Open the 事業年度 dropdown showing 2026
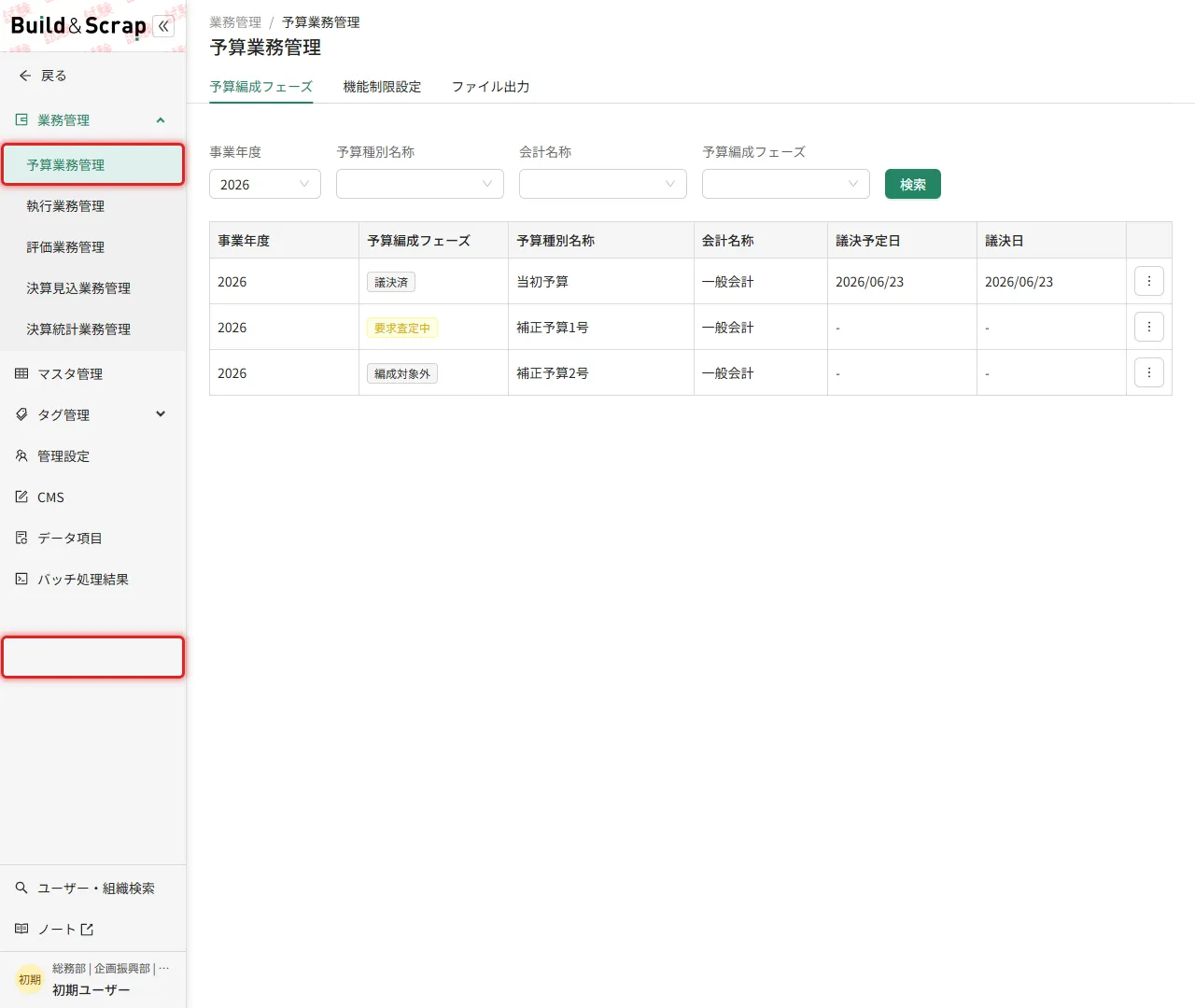Viewport: 1195px width, 1008px height. (x=265, y=184)
